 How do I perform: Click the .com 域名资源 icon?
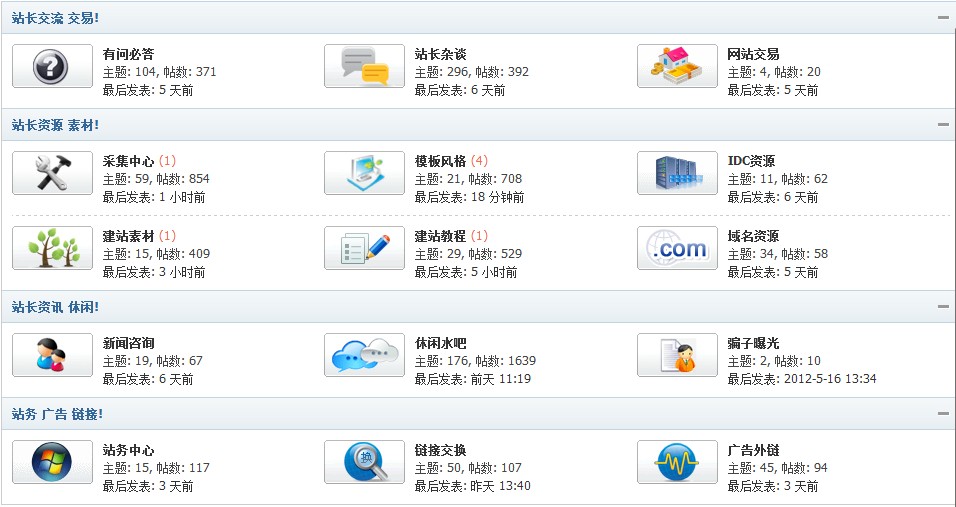pos(677,249)
